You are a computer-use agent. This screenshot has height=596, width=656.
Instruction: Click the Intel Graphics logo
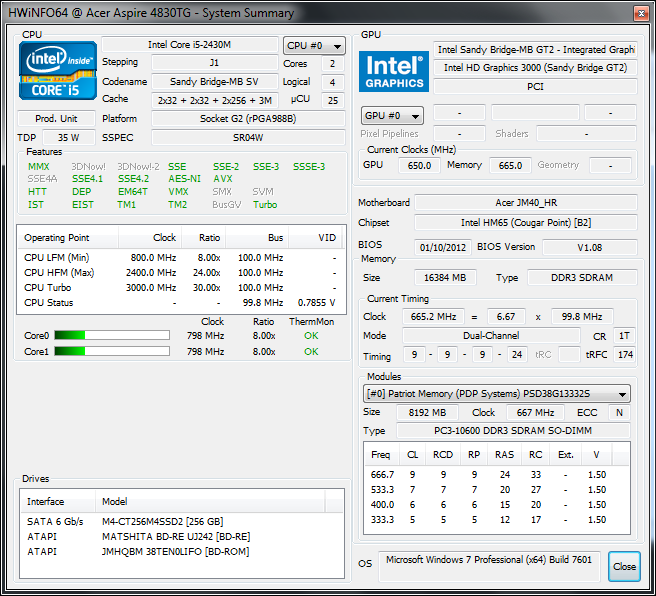(393, 70)
